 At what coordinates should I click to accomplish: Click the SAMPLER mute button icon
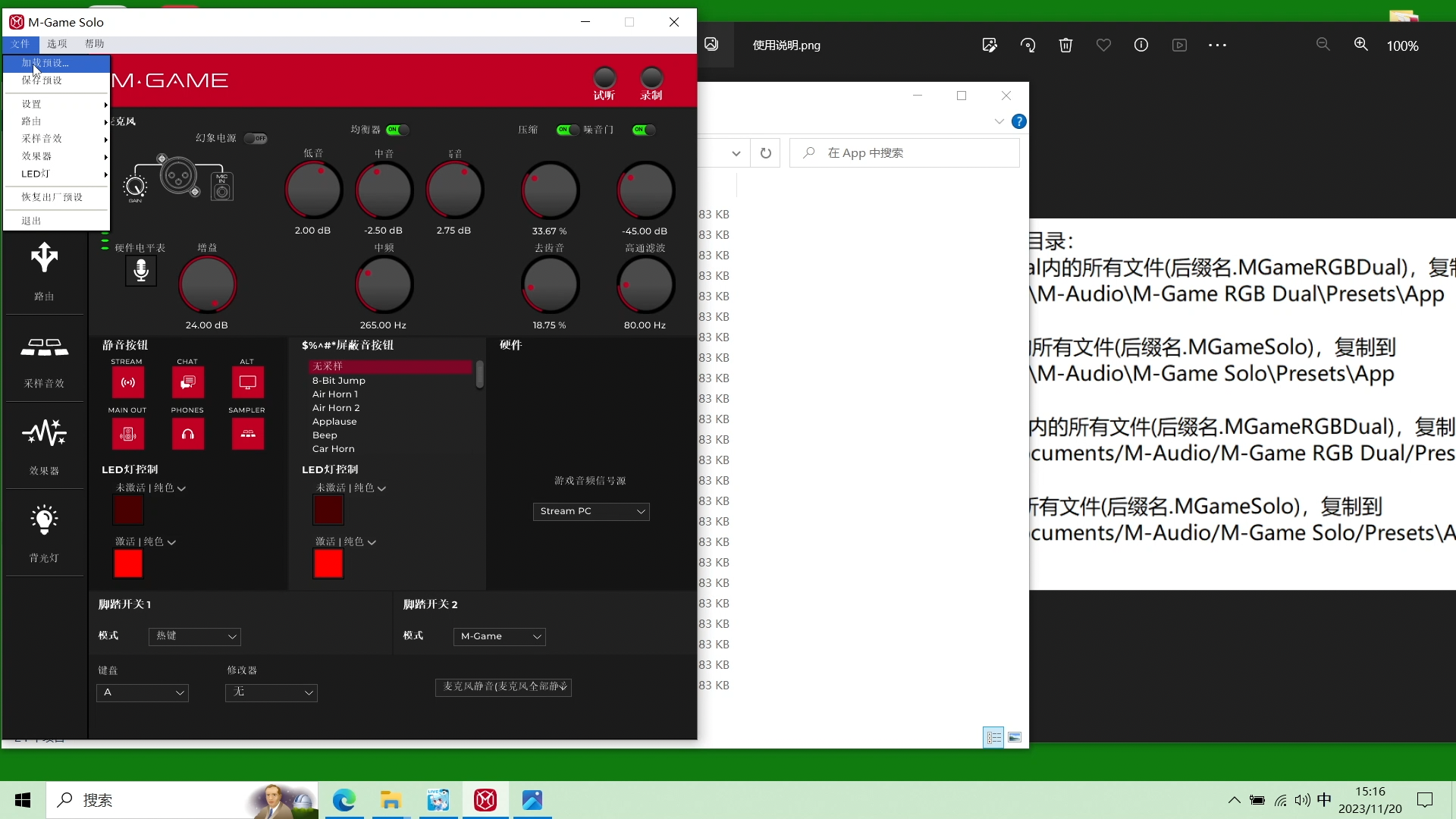click(247, 434)
